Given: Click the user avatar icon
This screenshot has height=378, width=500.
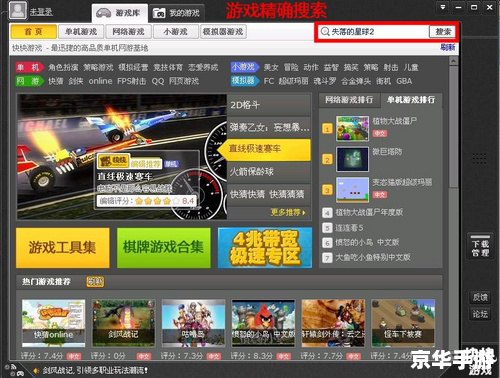Looking at the screenshot, I should [x=18, y=10].
